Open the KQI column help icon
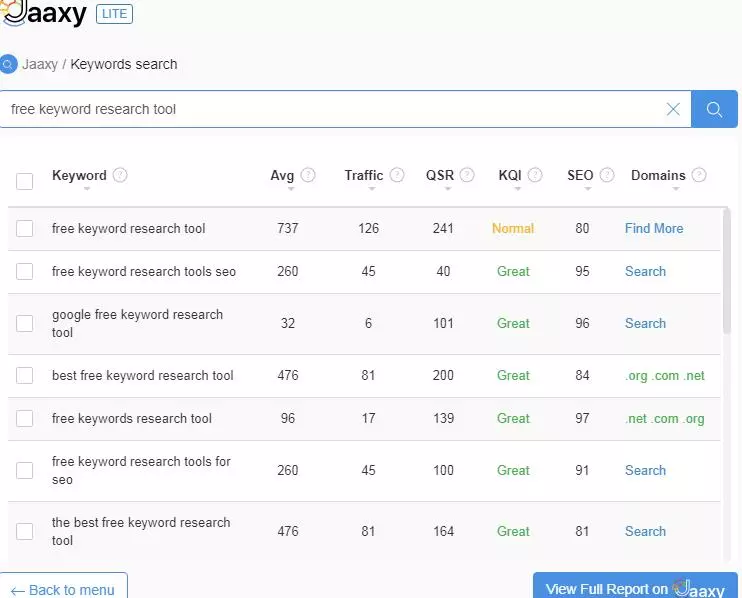 click(x=535, y=176)
